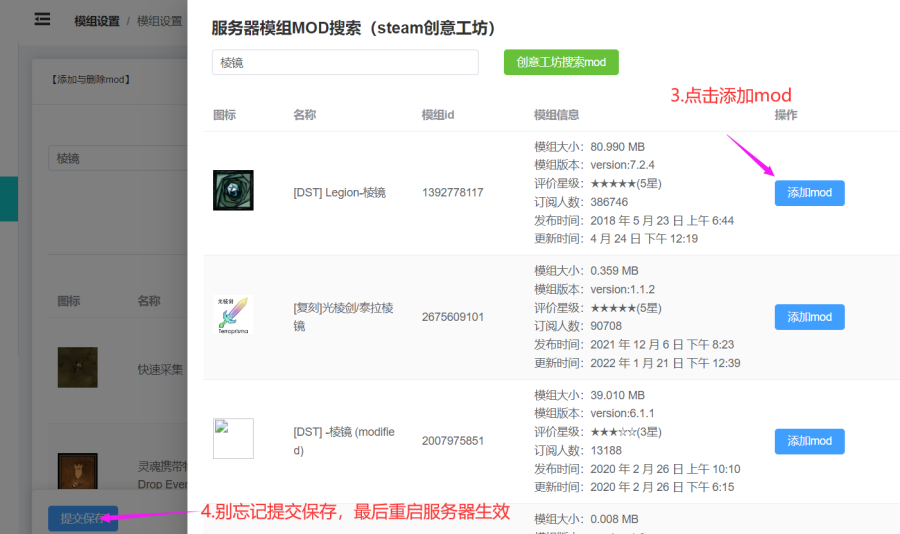Click the broken image icon of 棱镜 (modified)
Screen dimensions: 900x534
[233, 439]
